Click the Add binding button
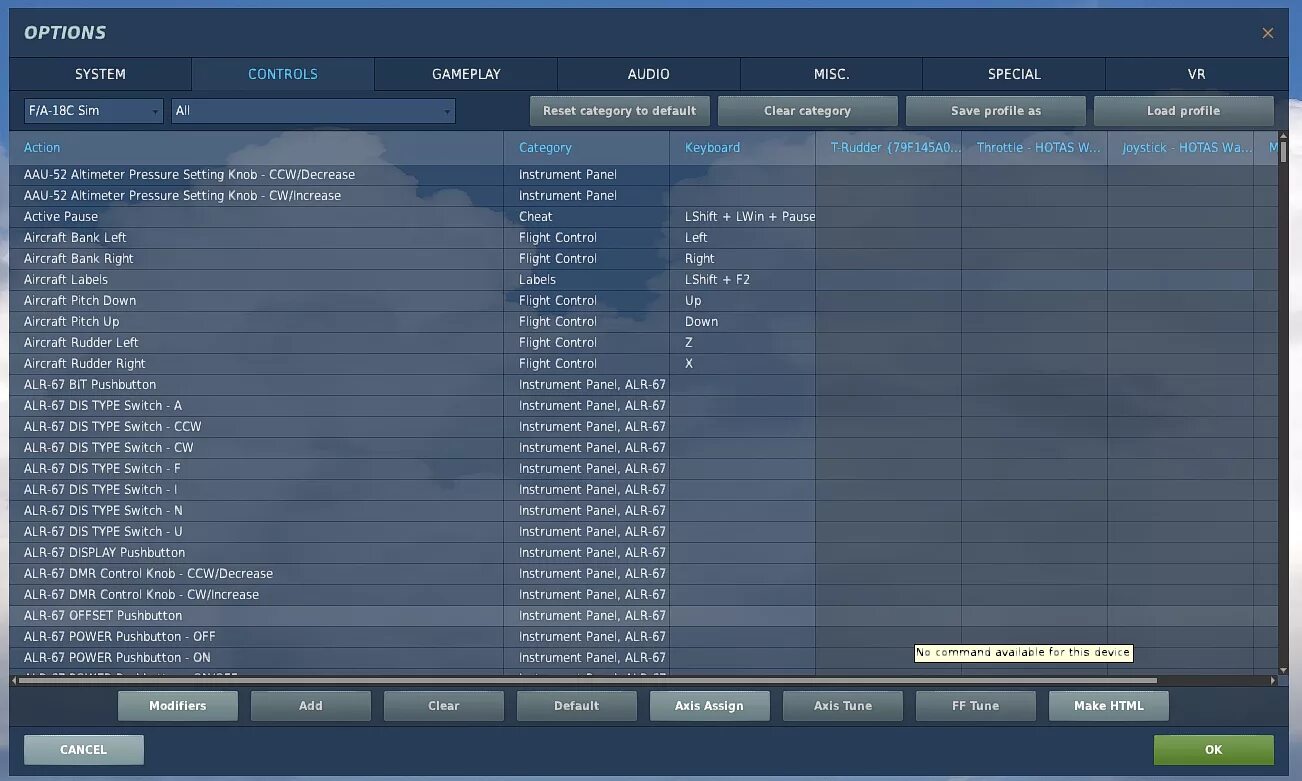Viewport: 1302px width, 781px height. click(310, 705)
